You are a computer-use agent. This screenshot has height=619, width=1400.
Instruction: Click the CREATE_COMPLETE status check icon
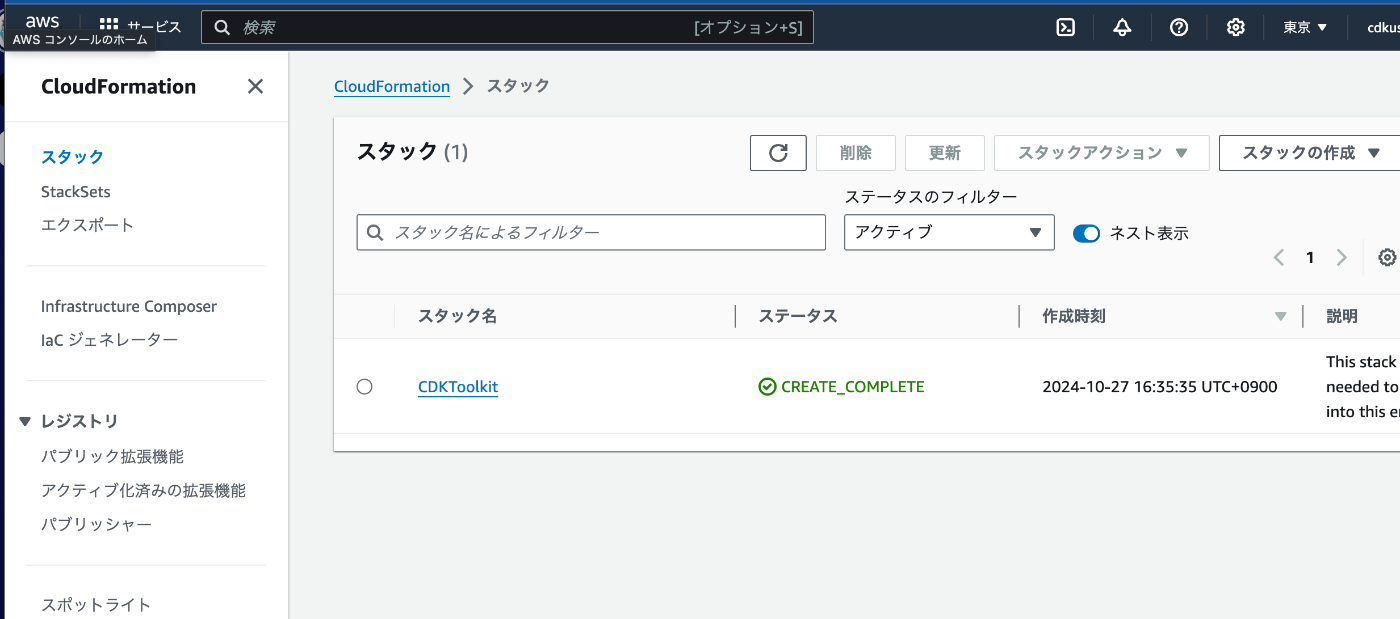tap(767, 387)
